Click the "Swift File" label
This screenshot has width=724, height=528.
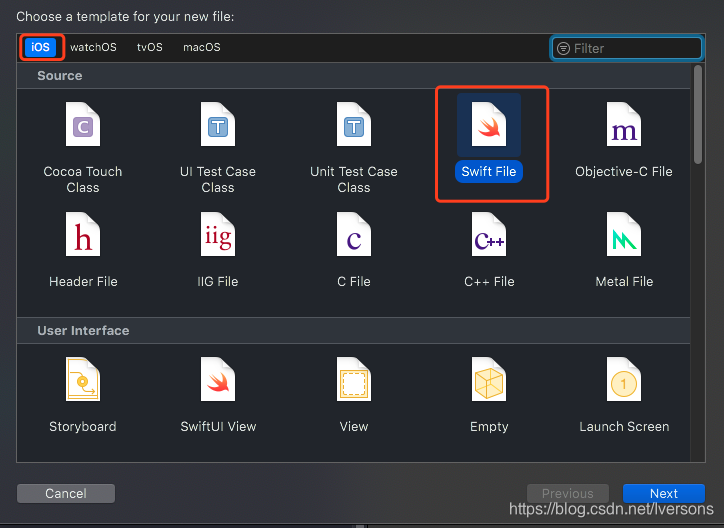(489, 171)
